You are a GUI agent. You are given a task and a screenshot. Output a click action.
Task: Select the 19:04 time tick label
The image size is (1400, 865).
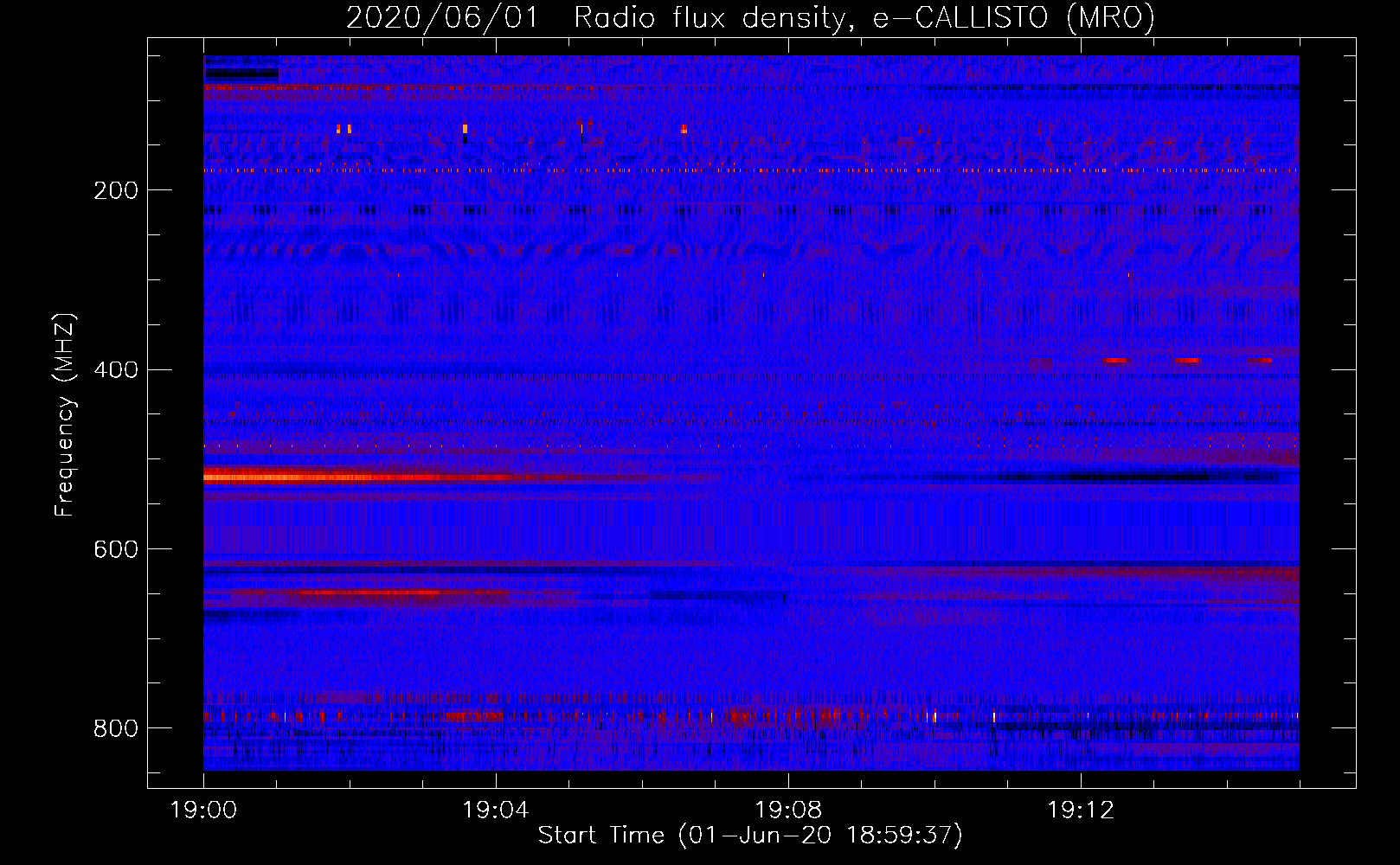click(496, 810)
